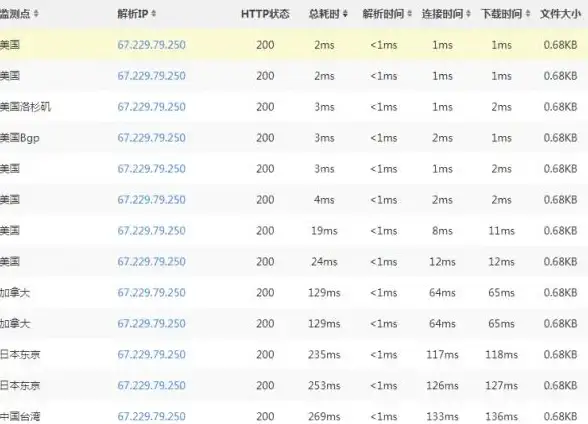The width and height of the screenshot is (588, 424).
Task: Click IP link in 253ms 日本东京 row
Action: [x=152, y=385]
